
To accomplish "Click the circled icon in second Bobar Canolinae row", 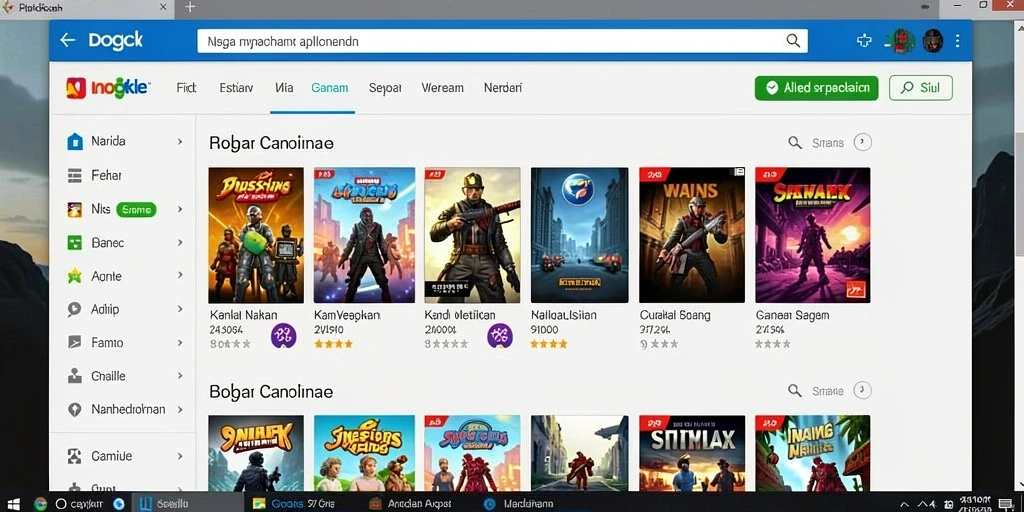I will [863, 391].
